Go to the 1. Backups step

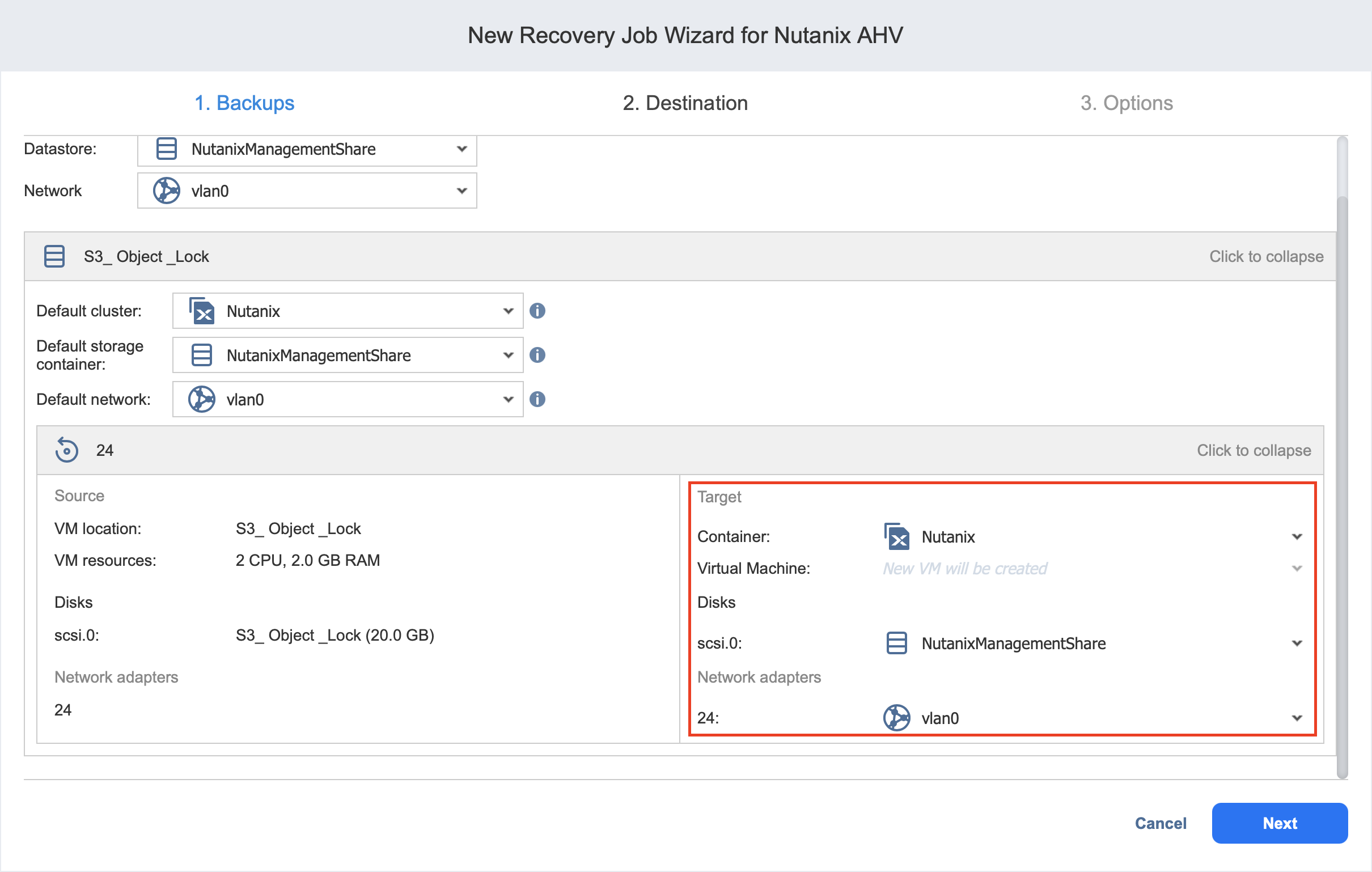pyautogui.click(x=244, y=103)
